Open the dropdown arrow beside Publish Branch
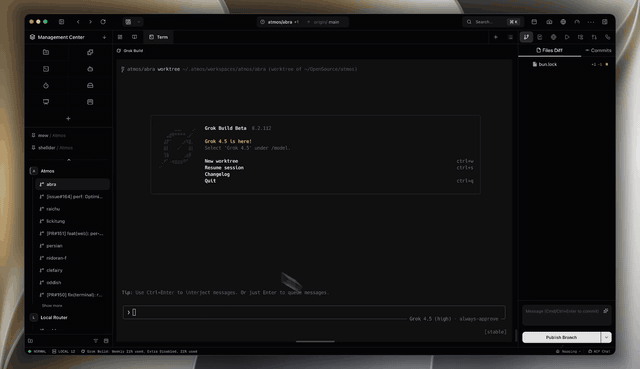Viewport: 640px width, 369px height. click(607, 338)
